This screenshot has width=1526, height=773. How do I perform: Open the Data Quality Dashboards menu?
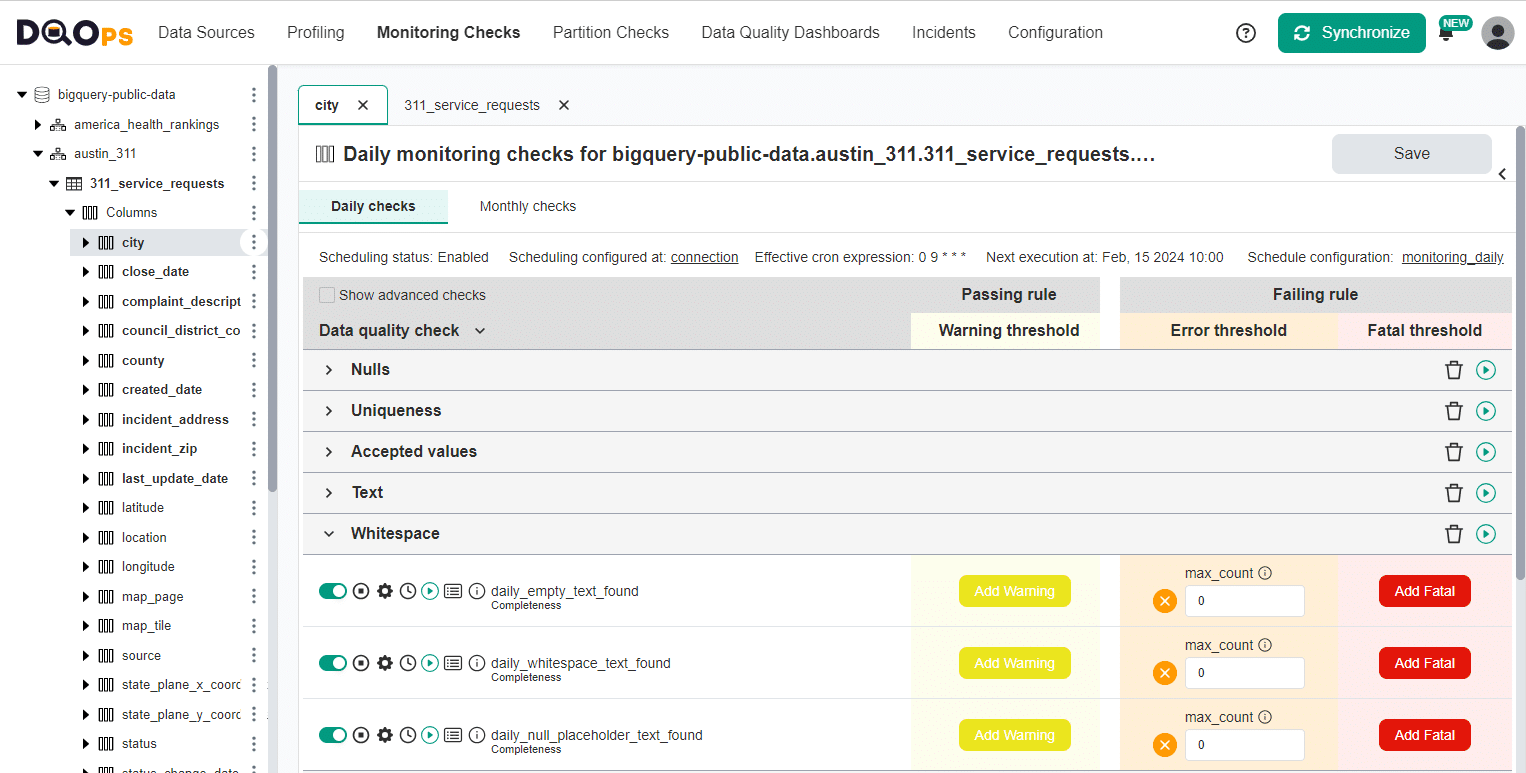(790, 33)
